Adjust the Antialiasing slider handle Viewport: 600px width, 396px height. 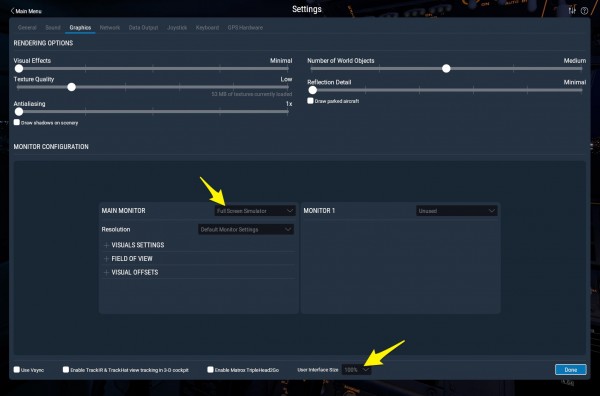(19, 112)
